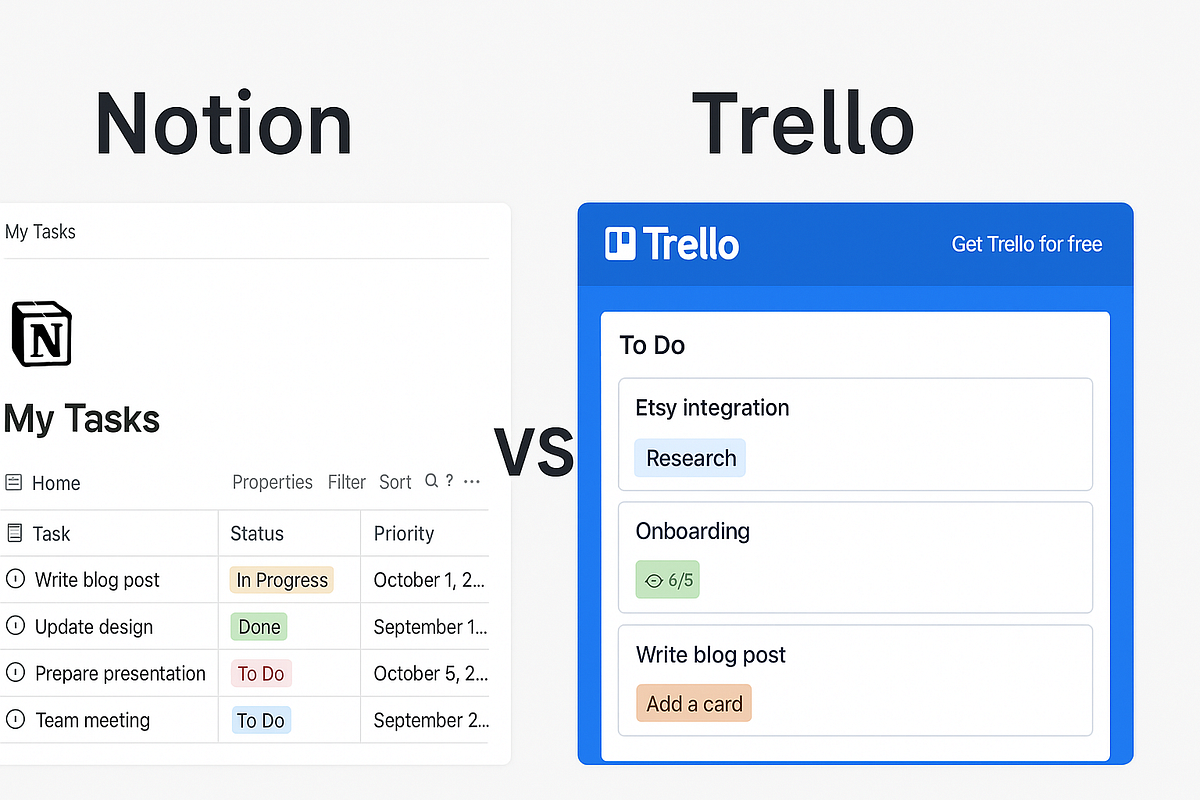Open the Properties menu
Screen dimensions: 1200x800
[272, 482]
